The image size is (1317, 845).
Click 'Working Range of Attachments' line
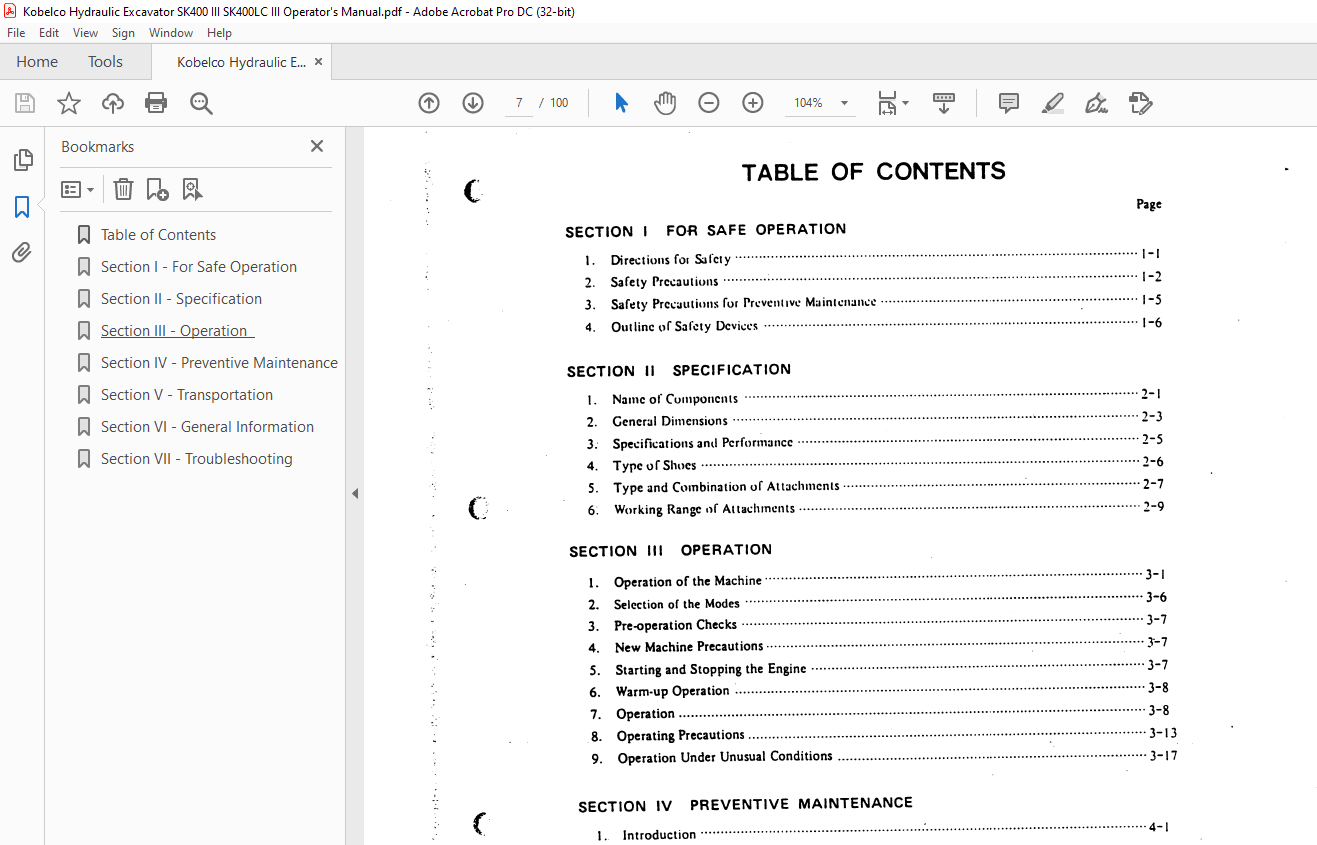705,509
